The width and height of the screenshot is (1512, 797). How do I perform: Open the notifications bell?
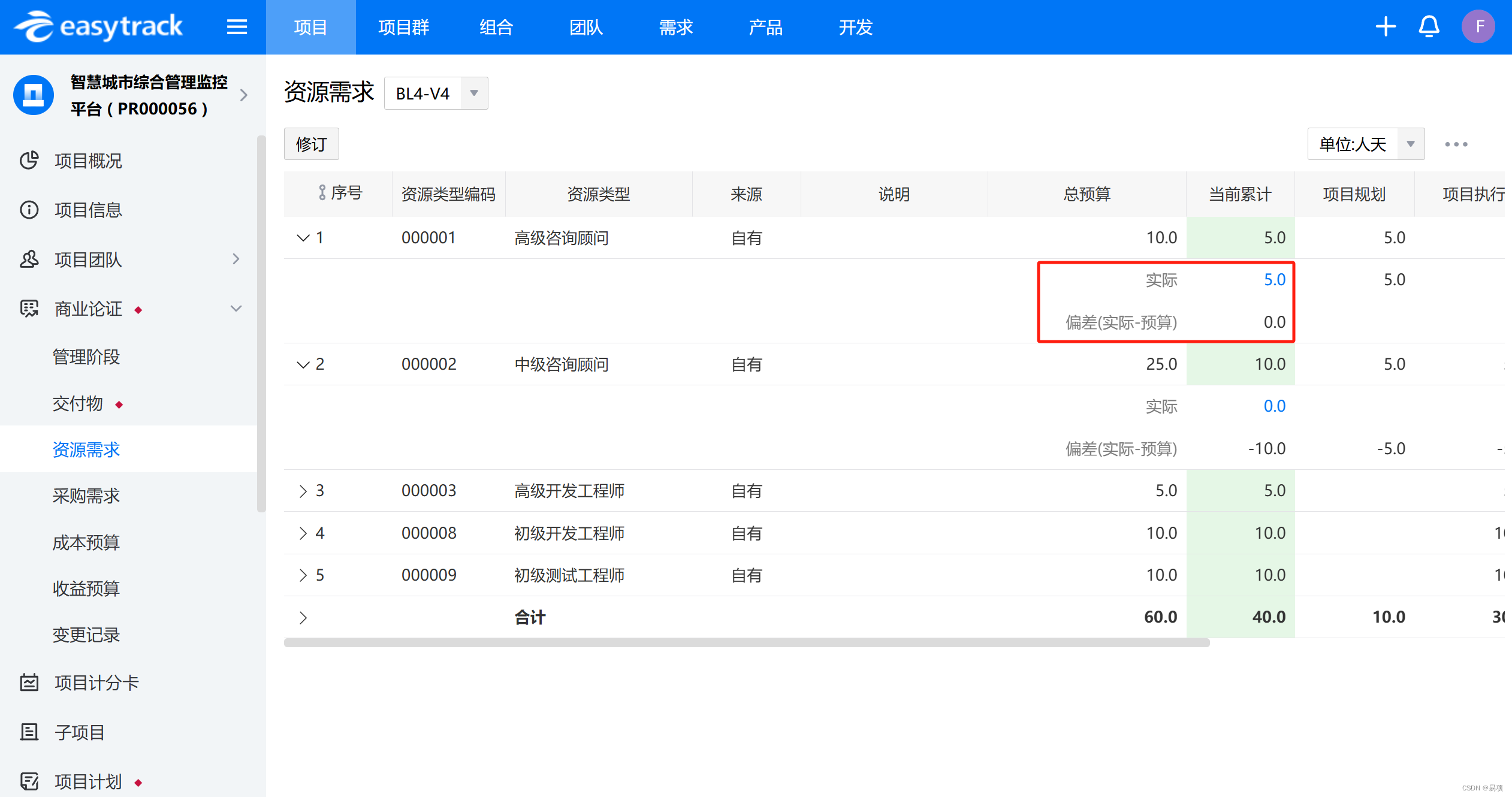(x=1429, y=27)
